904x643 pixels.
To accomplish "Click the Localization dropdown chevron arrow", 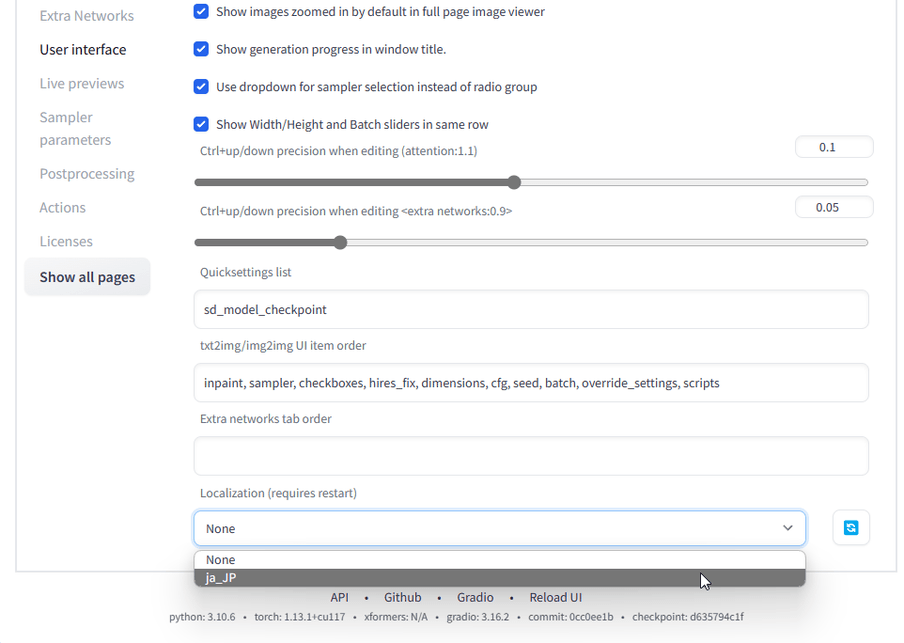I will coord(788,528).
